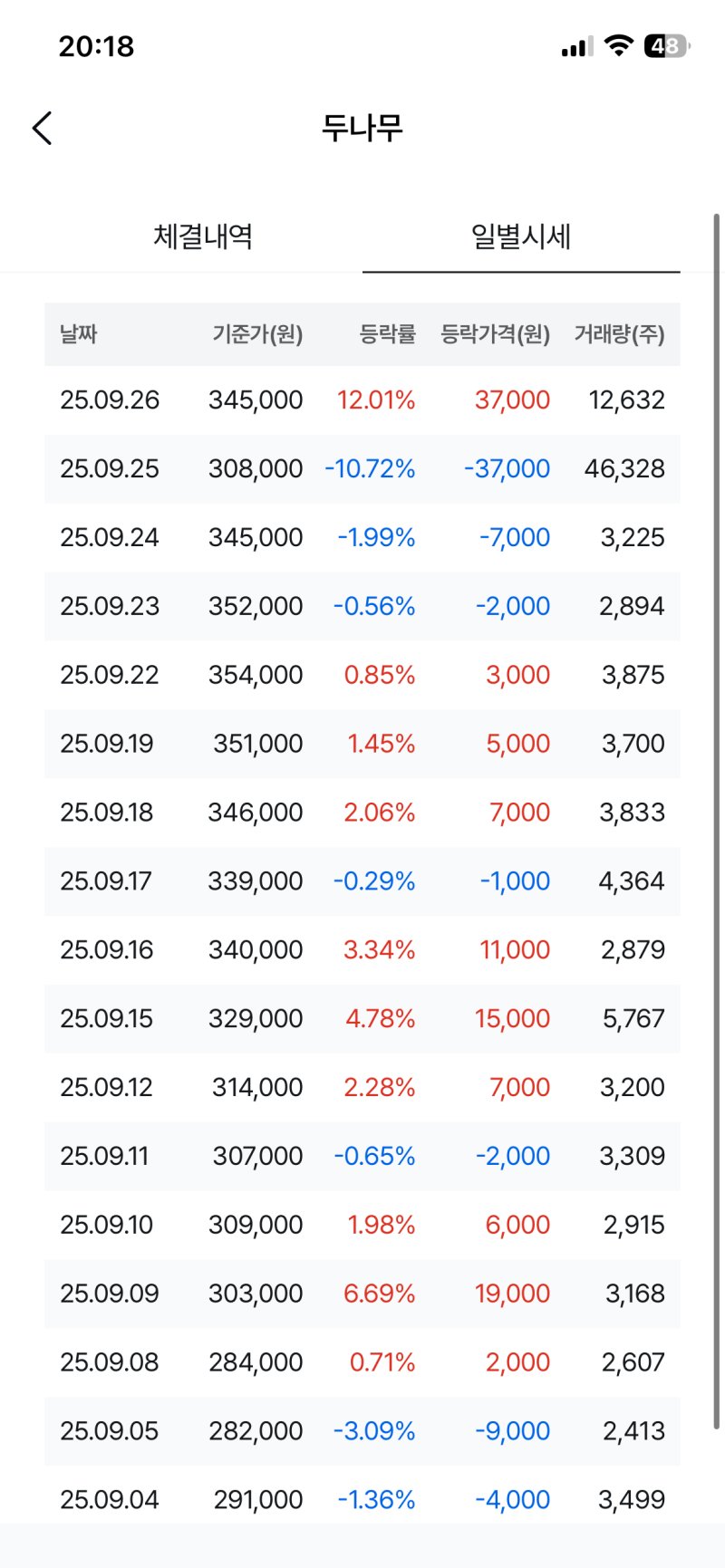
Task: Tap the Wi-Fi status icon
Action: [x=618, y=46]
